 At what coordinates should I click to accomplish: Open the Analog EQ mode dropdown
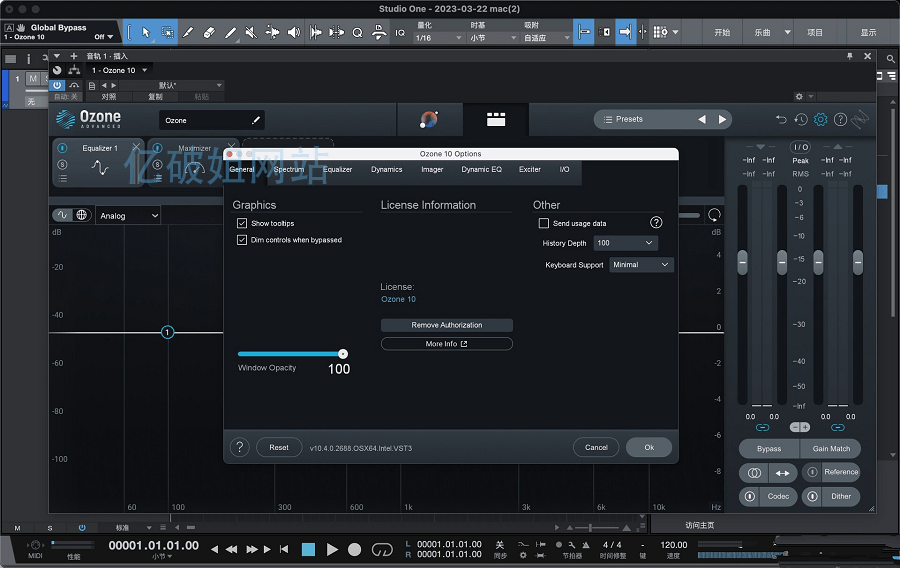128,216
